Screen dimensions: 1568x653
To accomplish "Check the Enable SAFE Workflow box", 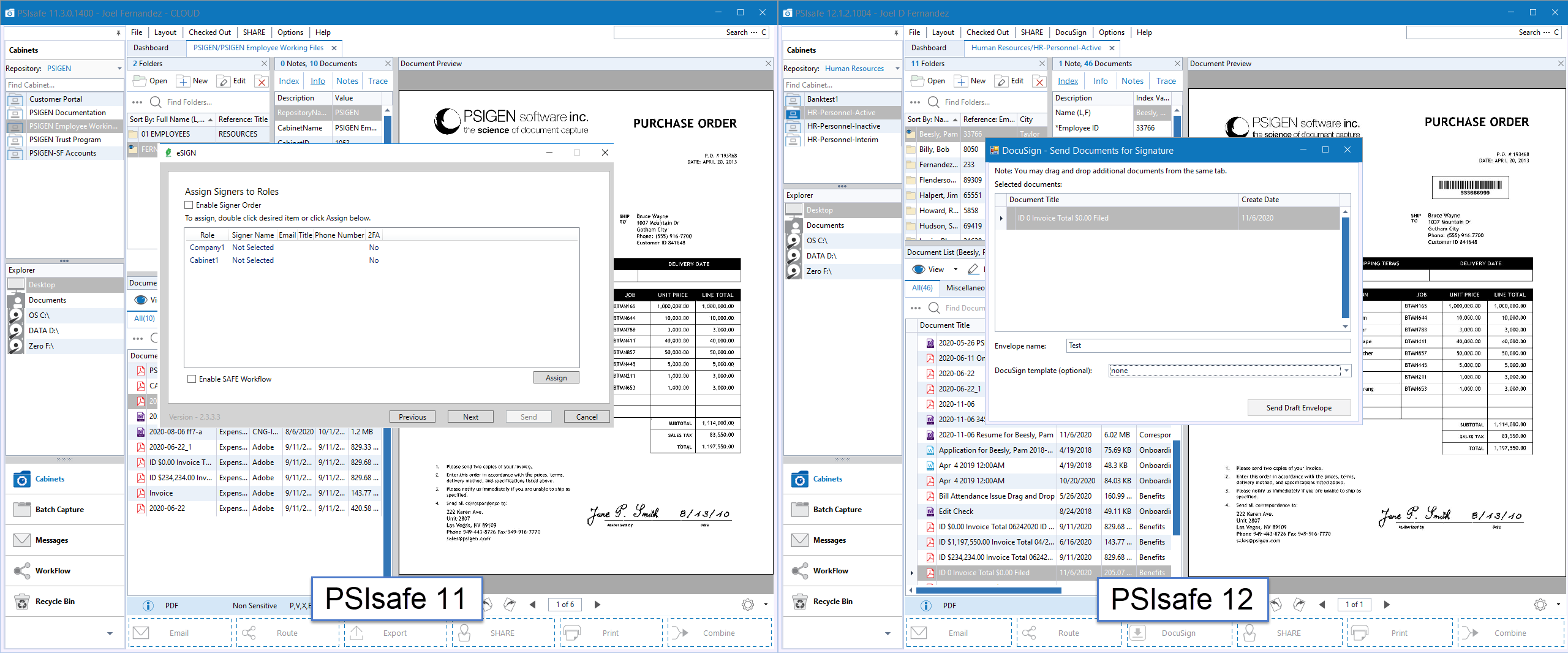I will click(192, 379).
